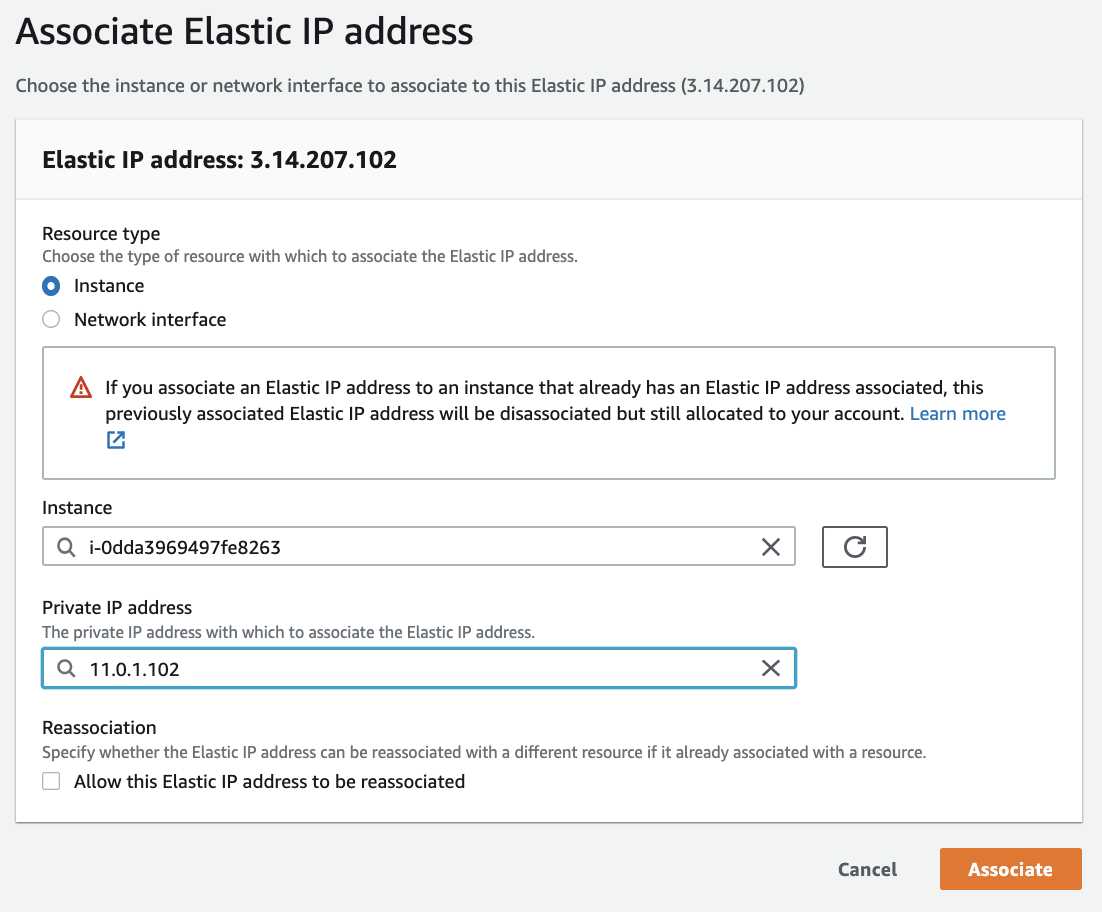Click the Elastic IP address 3.14.207.102 panel header
Screen dimensions: 1102x912
click(219, 160)
